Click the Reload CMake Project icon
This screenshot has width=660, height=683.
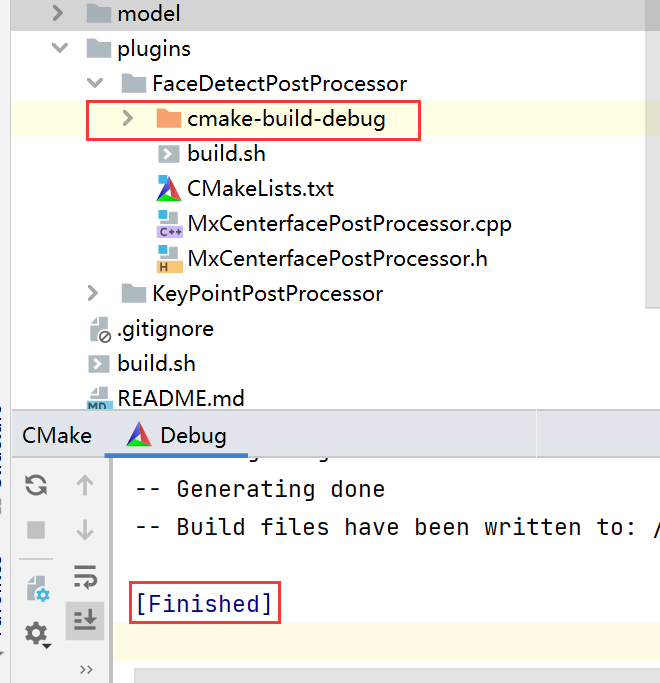(36, 486)
